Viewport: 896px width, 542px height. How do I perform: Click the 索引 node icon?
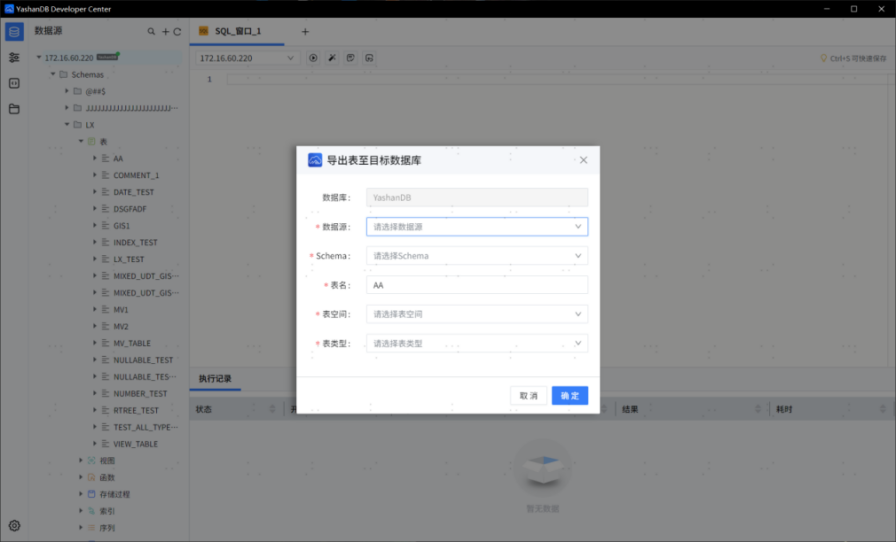click(91, 511)
